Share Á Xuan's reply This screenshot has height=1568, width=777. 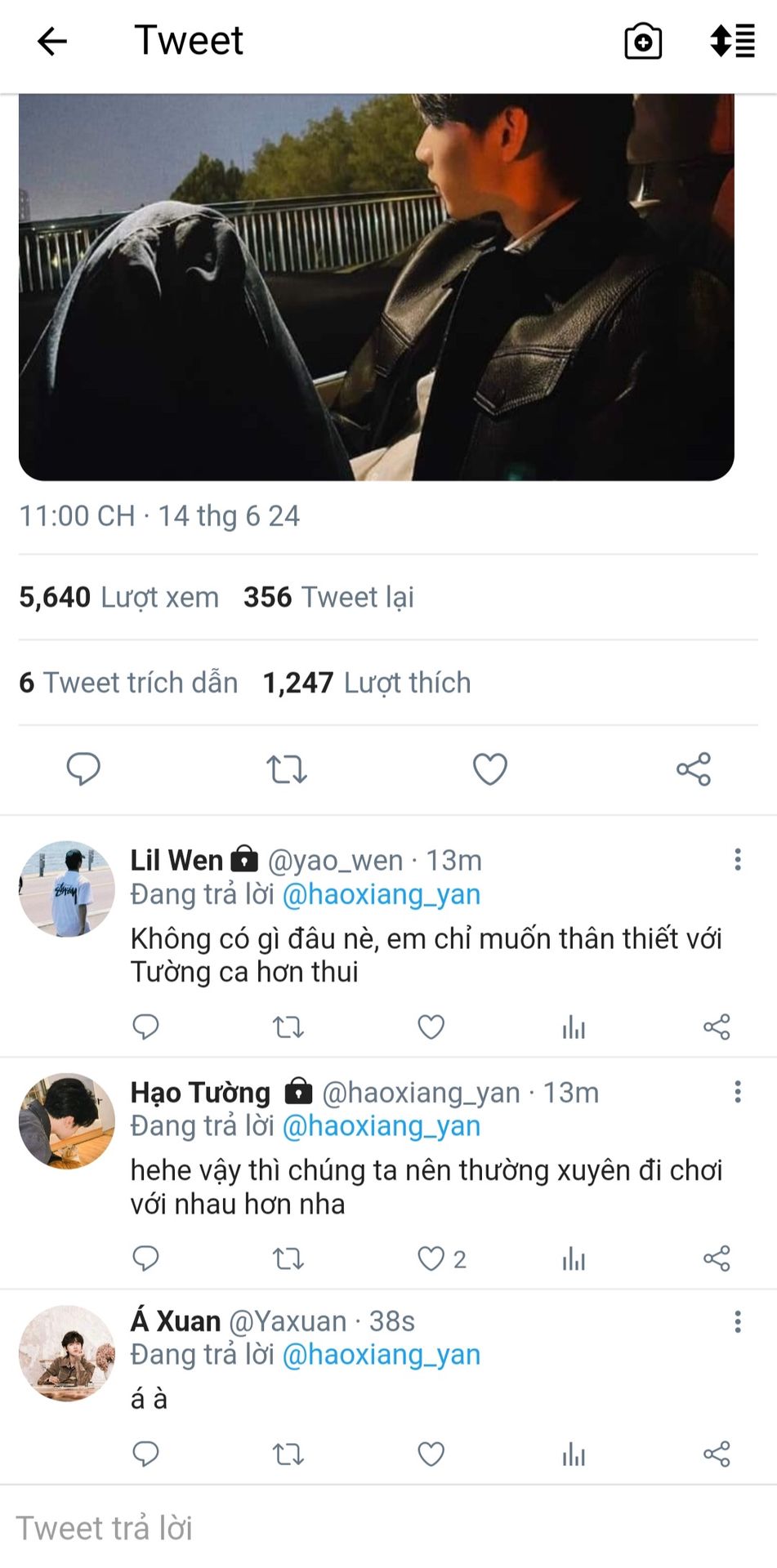[717, 1454]
